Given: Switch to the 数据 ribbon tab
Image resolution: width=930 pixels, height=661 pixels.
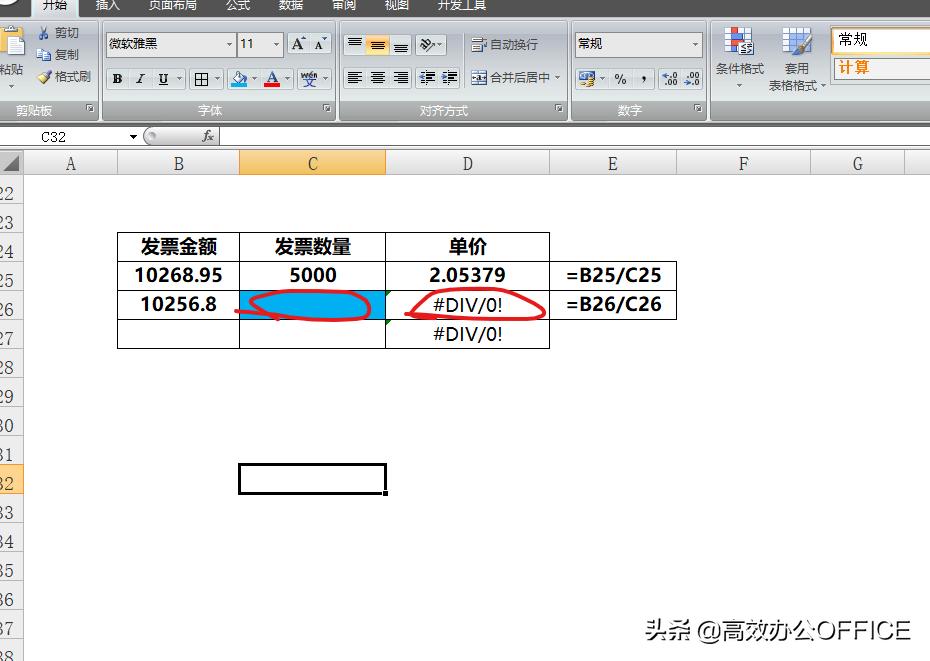Looking at the screenshot, I should pos(290,6).
